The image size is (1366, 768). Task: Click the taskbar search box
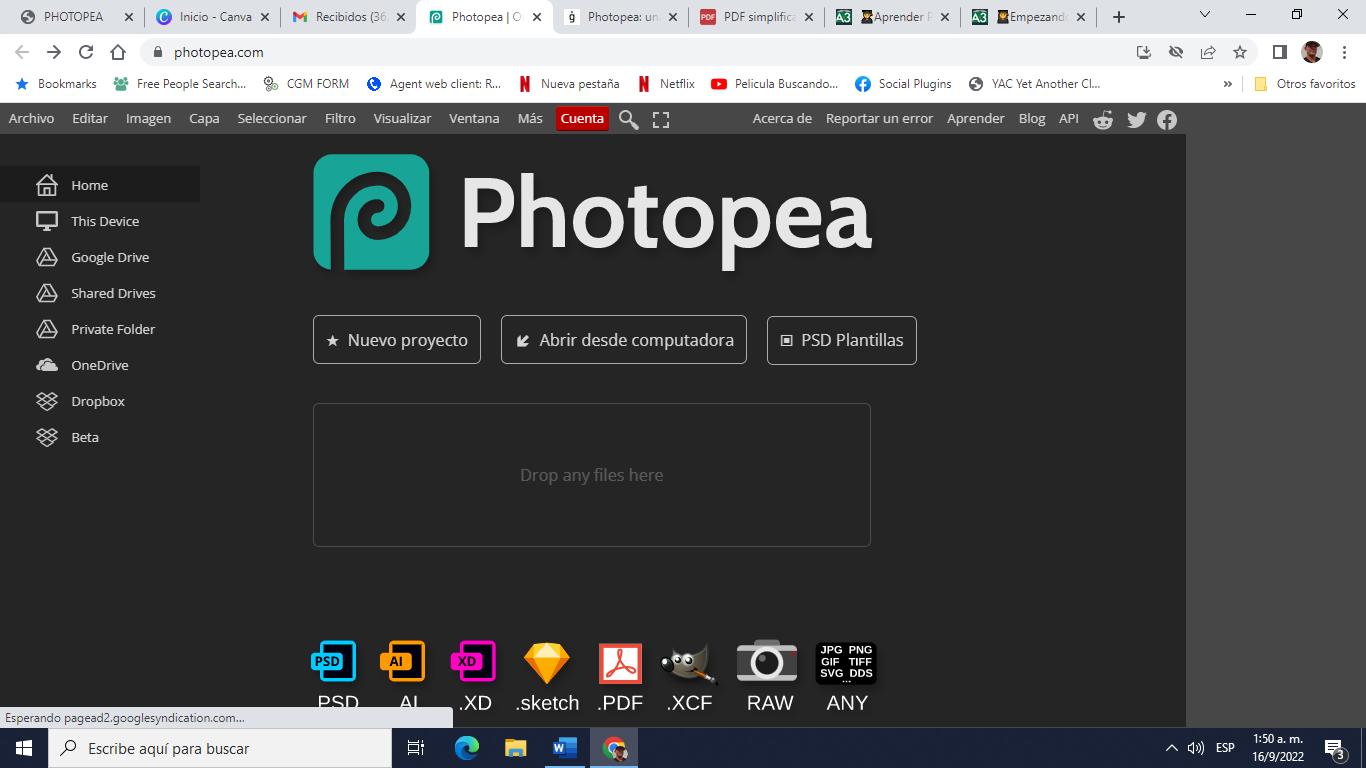220,748
